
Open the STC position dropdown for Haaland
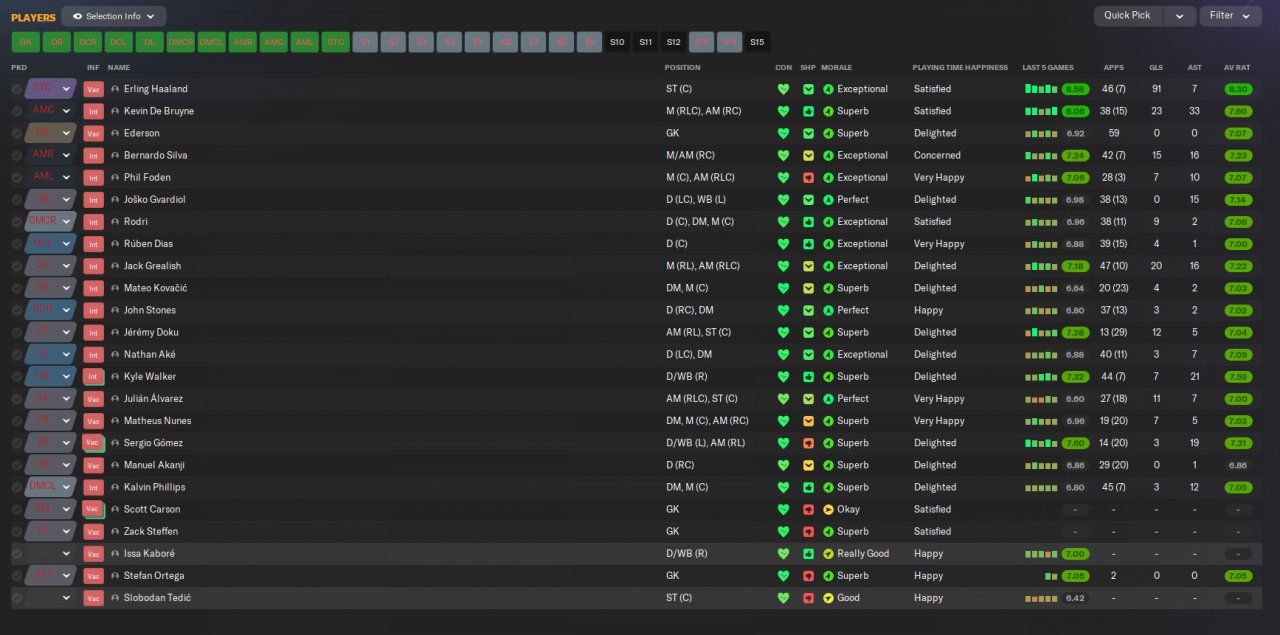pos(51,89)
